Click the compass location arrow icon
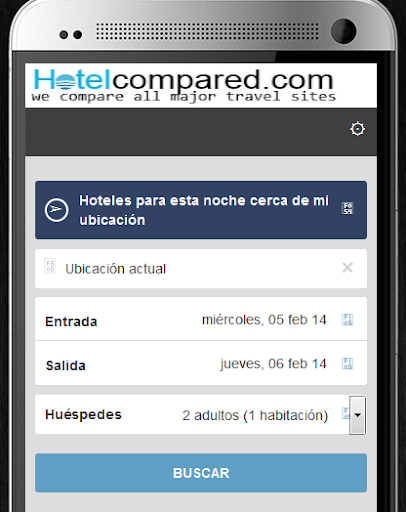406x512 pixels. tap(57, 210)
